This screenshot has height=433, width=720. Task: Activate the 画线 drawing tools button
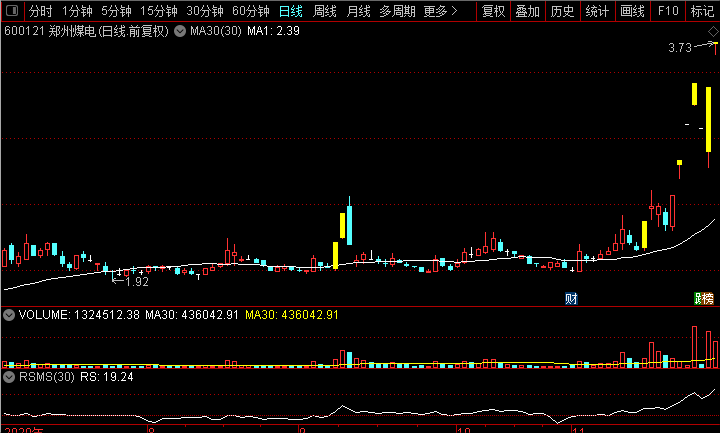coord(632,11)
